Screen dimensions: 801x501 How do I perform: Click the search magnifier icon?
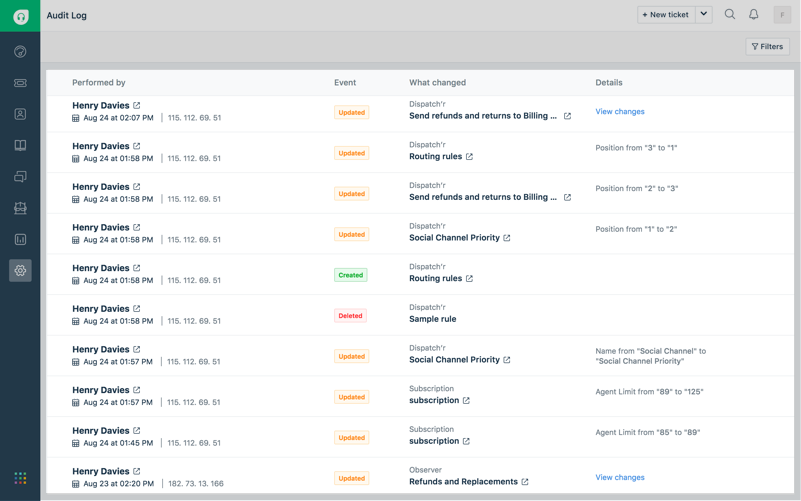click(729, 14)
